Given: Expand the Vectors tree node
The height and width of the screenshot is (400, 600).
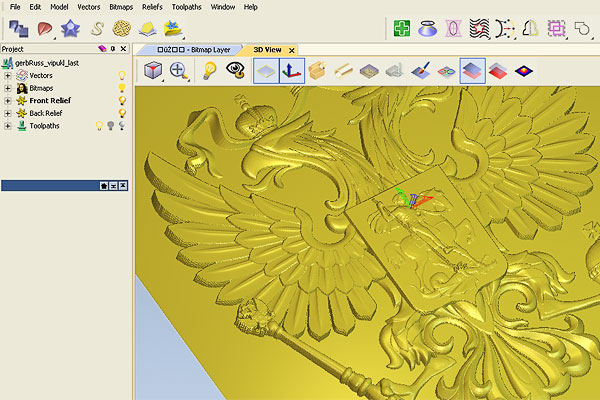Looking at the screenshot, I should 7,76.
